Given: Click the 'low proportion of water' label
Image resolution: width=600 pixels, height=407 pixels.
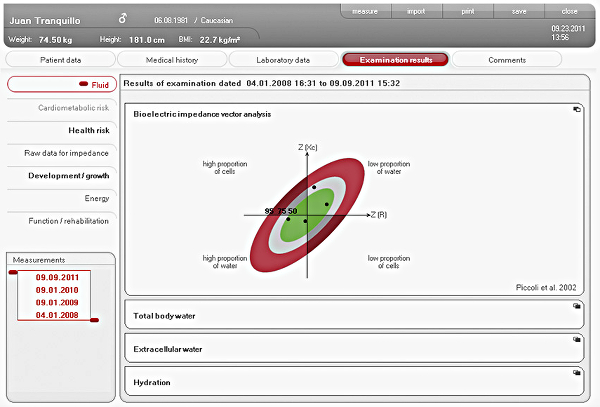Looking at the screenshot, I should point(389,168).
